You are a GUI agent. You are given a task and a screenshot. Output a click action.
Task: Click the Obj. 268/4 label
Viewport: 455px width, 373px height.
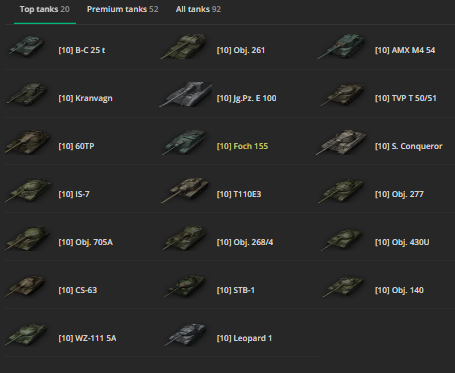coord(245,242)
